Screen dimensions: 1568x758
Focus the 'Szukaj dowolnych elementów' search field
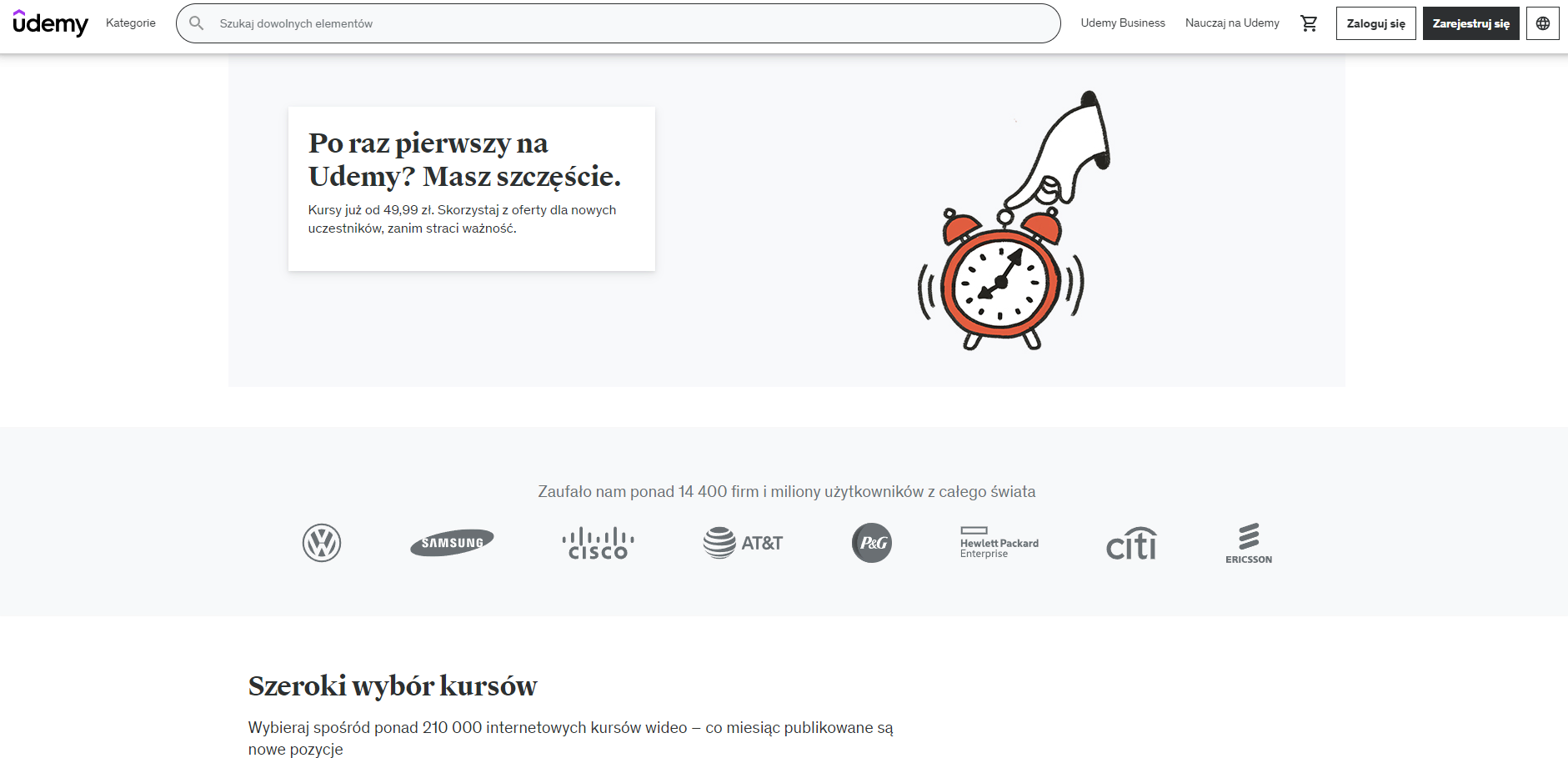point(618,23)
